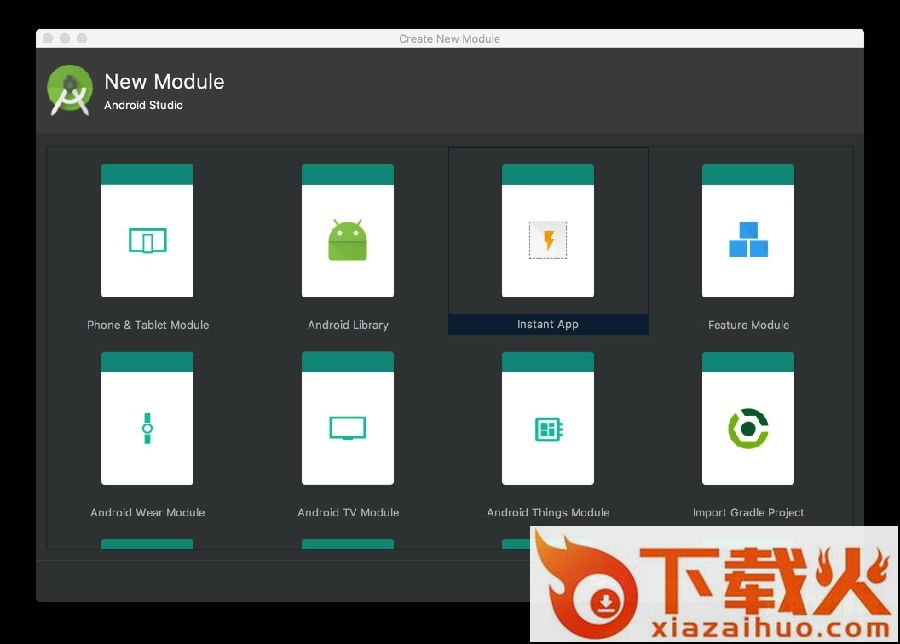Image resolution: width=900 pixels, height=644 pixels.
Task: Pick the Android Things Module board icon
Action: [548, 429]
